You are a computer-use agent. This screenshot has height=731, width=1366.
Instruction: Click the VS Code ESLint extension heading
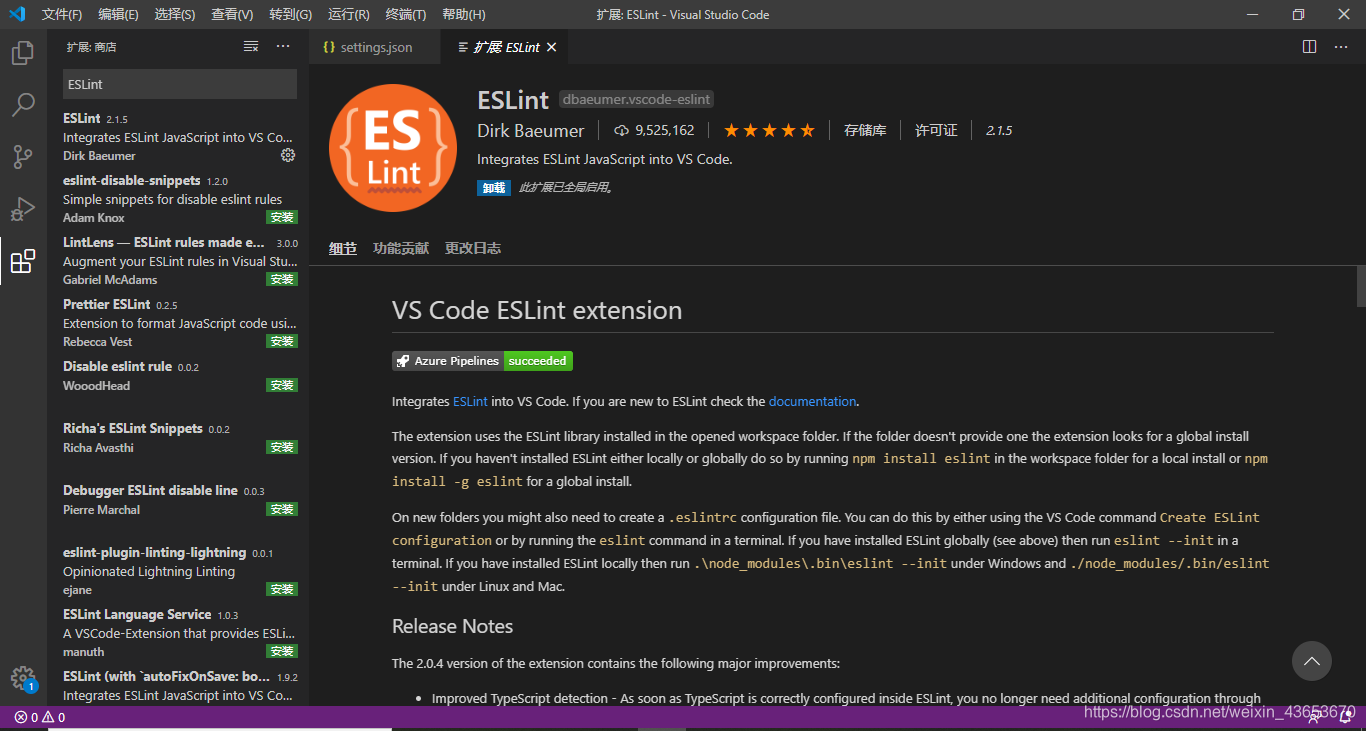pyautogui.click(x=537, y=310)
